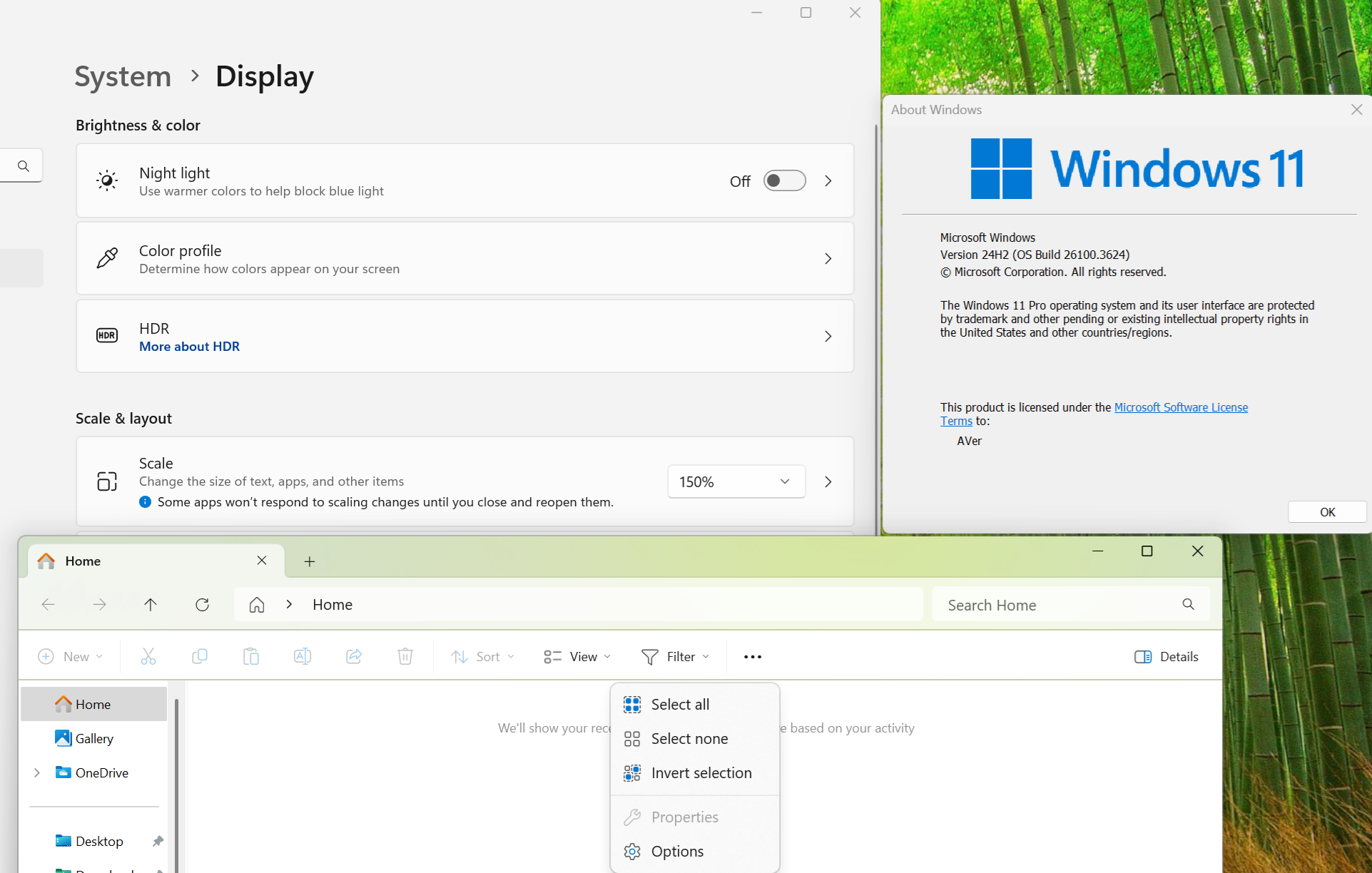Choose Invert selection from the menu
The height and width of the screenshot is (873, 1372).
click(695, 773)
